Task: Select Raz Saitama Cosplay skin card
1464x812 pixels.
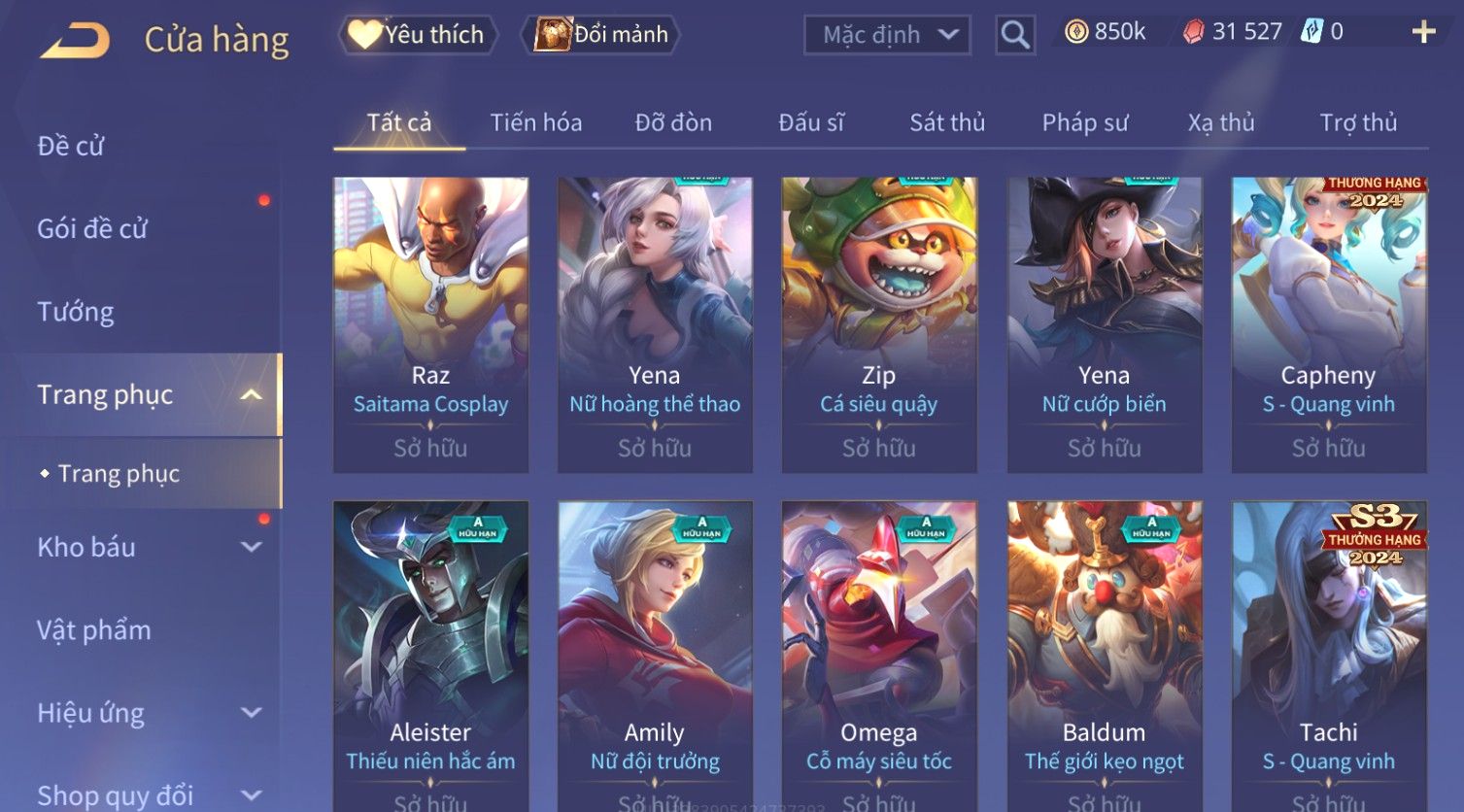Action: [x=430, y=324]
